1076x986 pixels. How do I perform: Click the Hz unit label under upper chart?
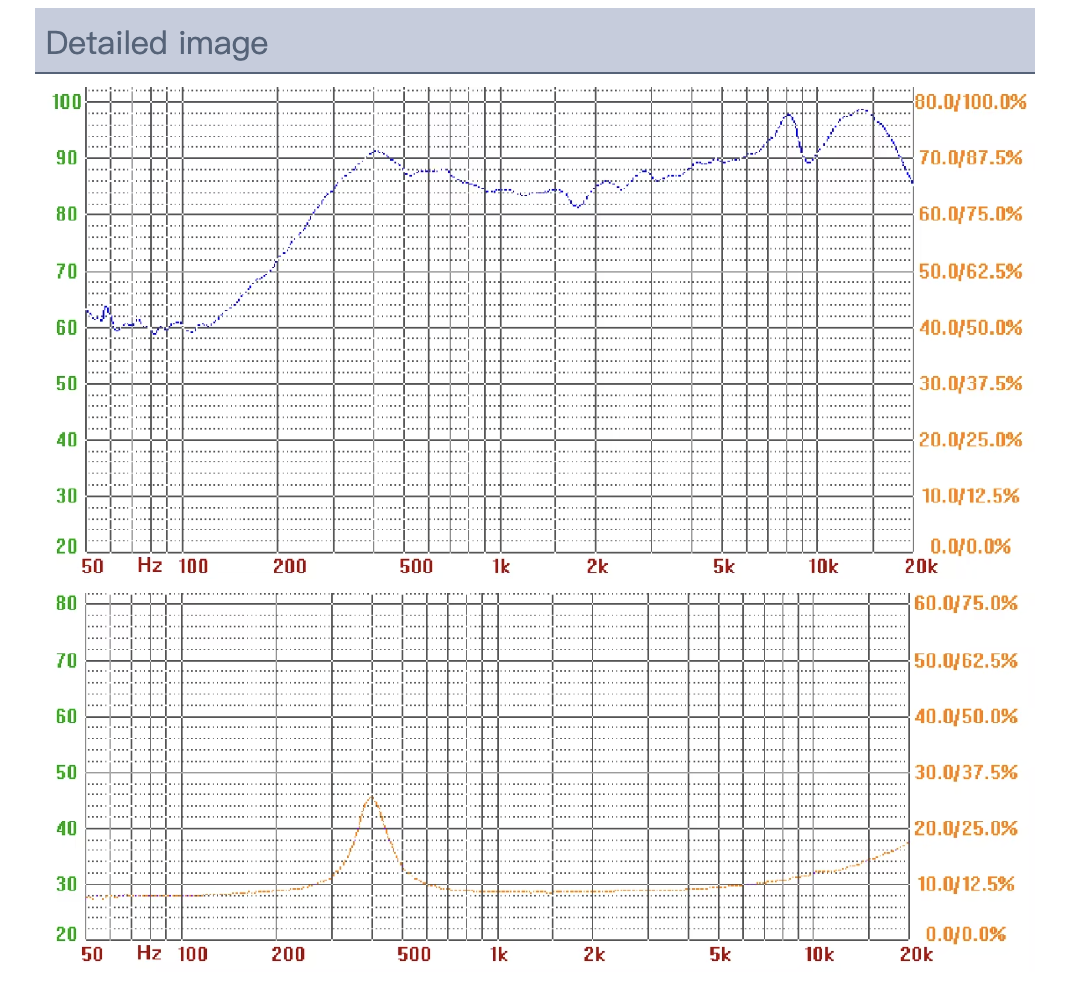point(149,566)
